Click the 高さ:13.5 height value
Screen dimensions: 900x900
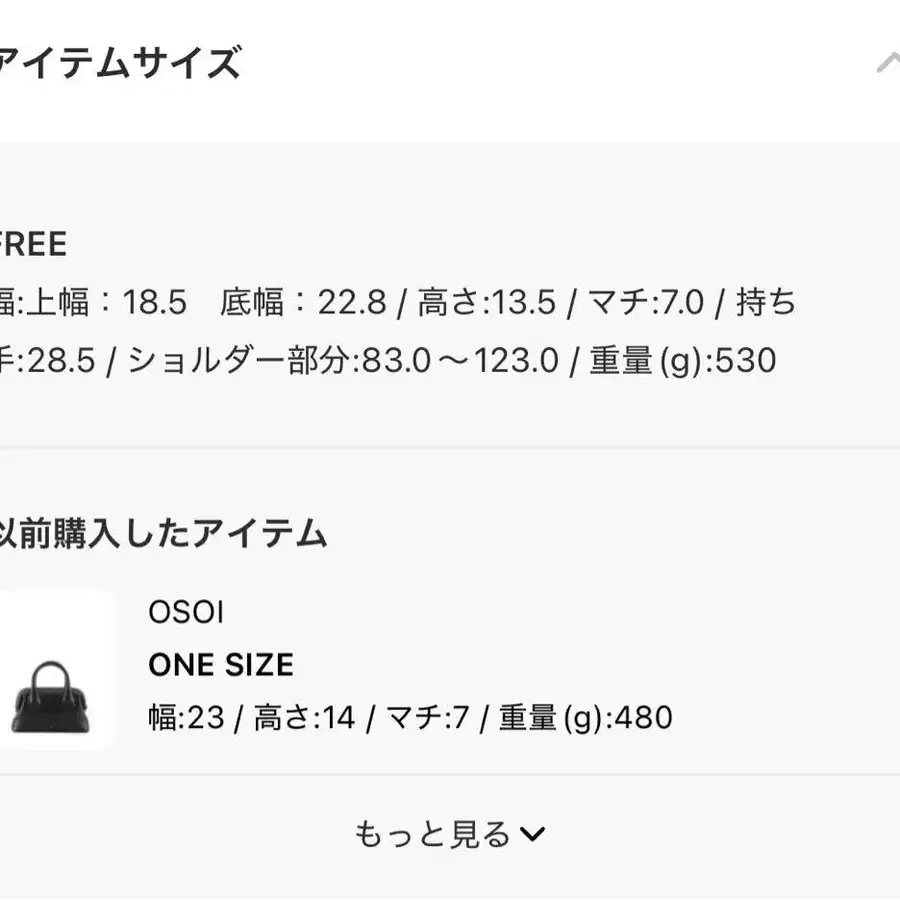pyautogui.click(x=487, y=302)
